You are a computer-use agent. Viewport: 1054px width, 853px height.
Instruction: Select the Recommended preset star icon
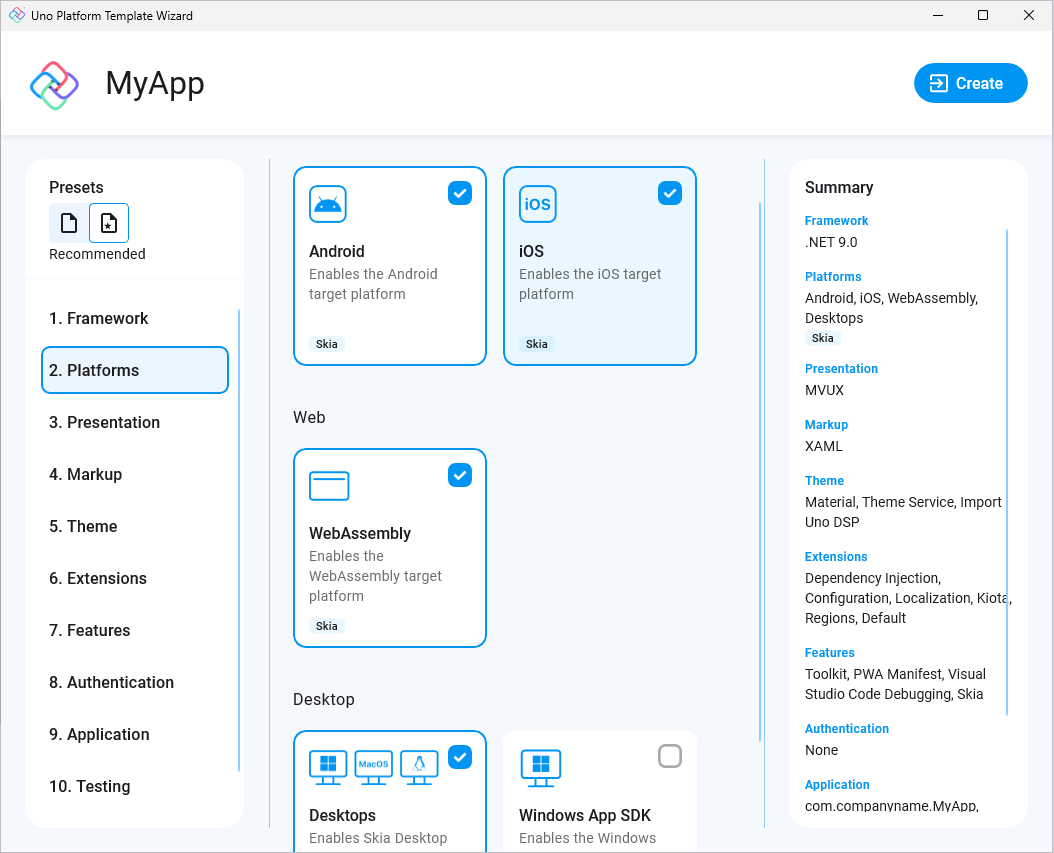[x=109, y=222]
